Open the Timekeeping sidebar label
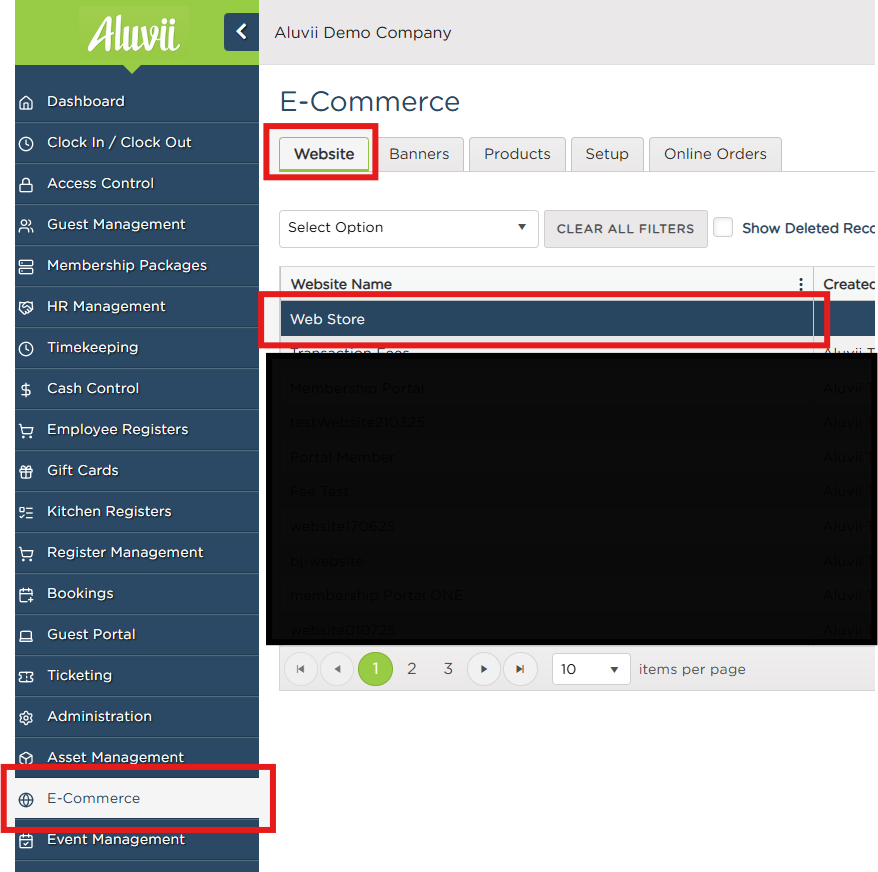The image size is (878, 872). [92, 347]
